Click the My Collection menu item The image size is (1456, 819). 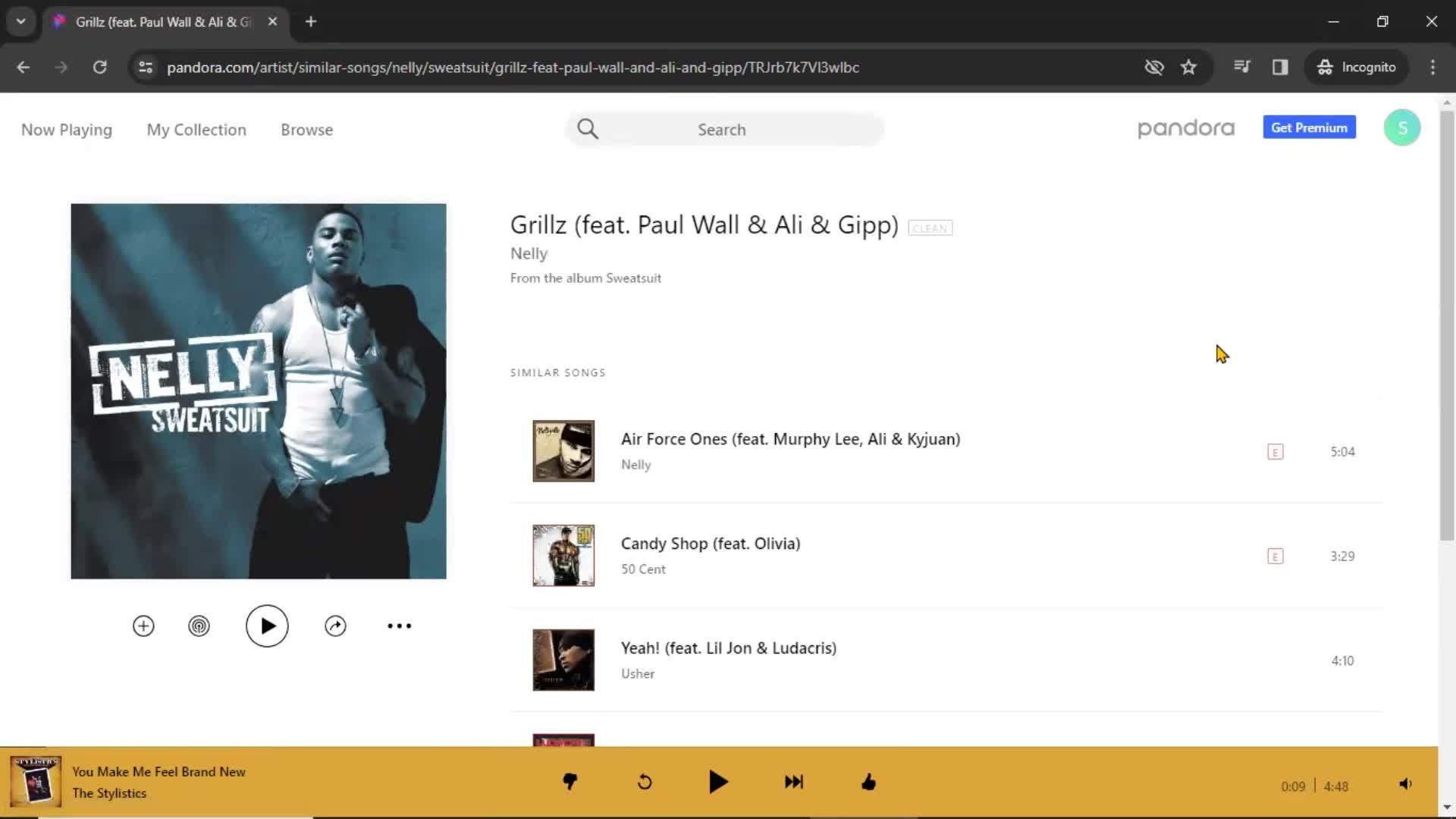pyautogui.click(x=196, y=130)
